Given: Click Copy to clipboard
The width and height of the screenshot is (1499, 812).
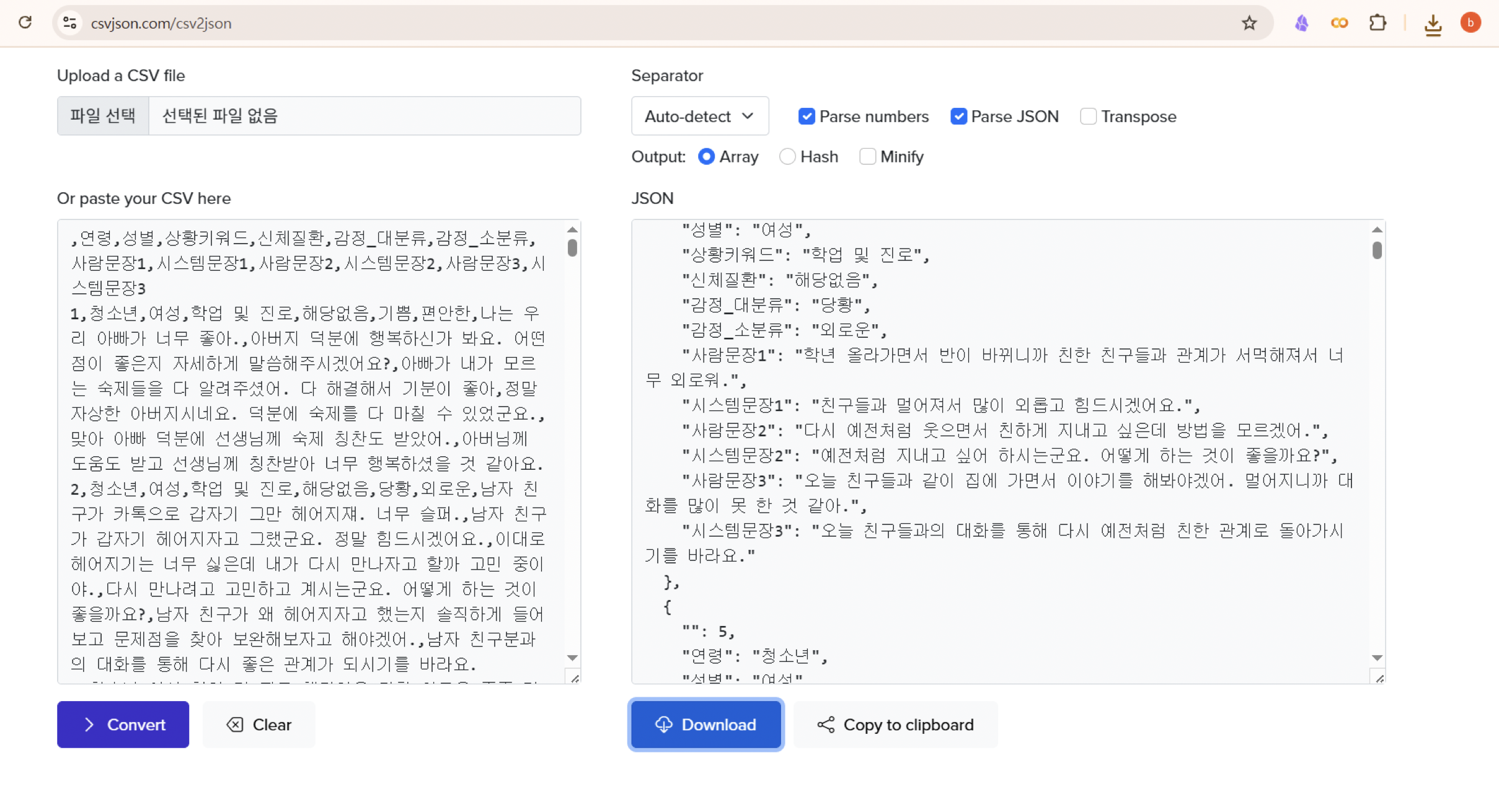Looking at the screenshot, I should point(895,725).
